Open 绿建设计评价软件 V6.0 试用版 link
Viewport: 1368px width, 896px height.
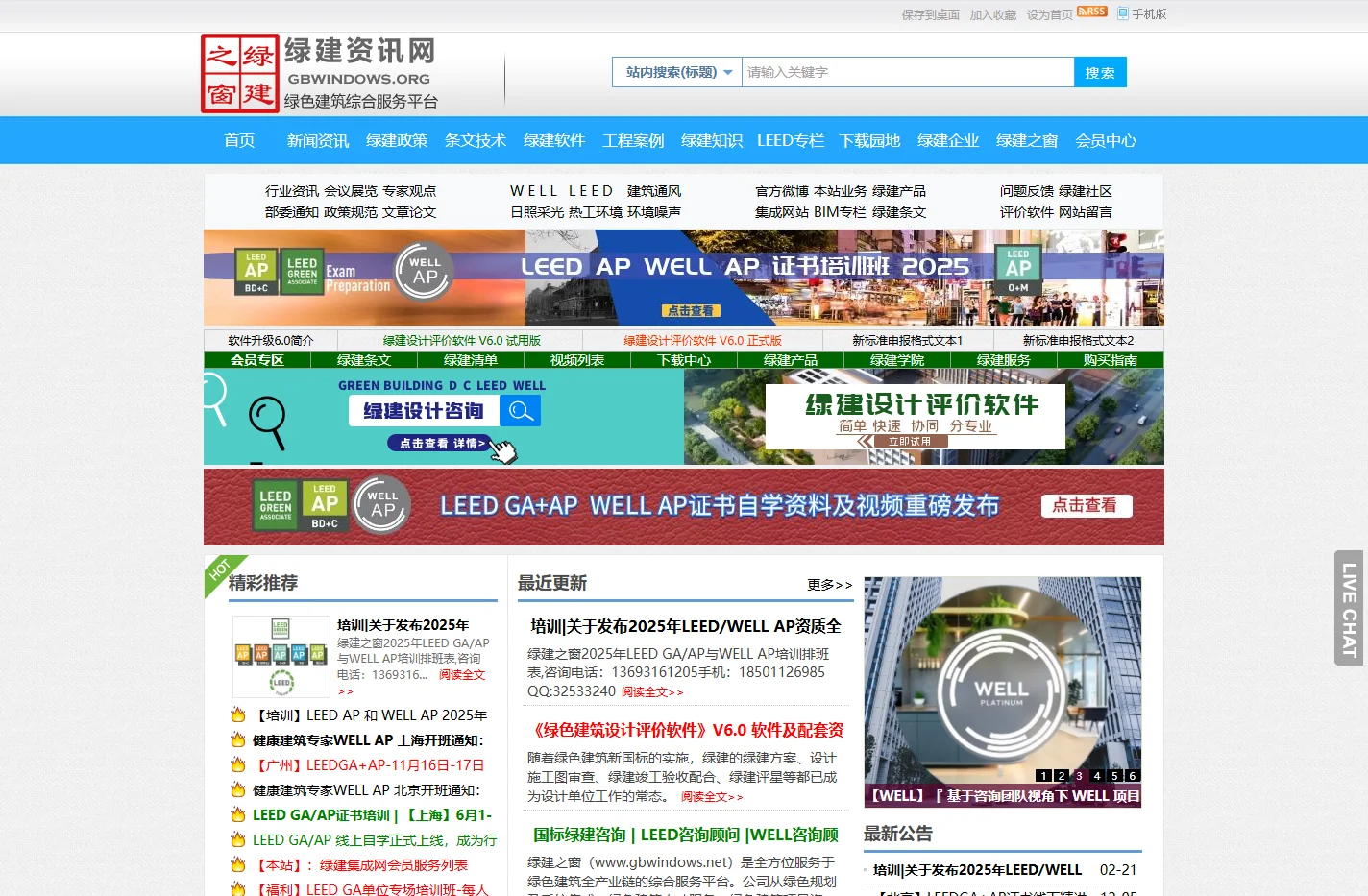click(462, 340)
